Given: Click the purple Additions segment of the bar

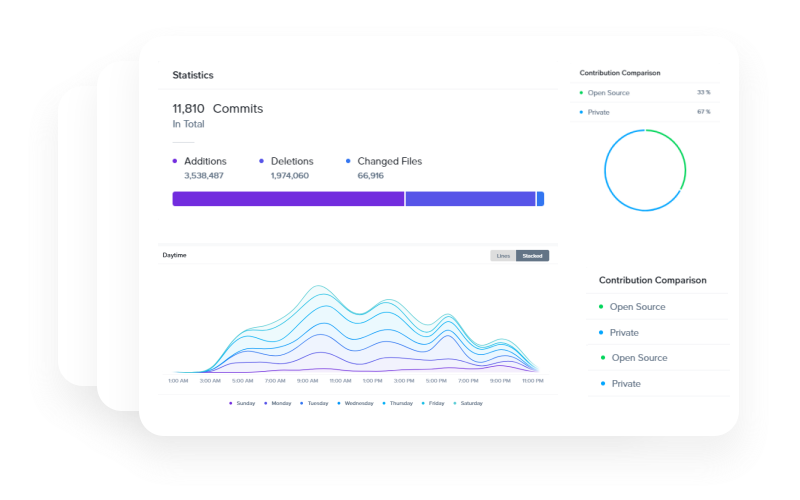Looking at the screenshot, I should click(x=288, y=199).
